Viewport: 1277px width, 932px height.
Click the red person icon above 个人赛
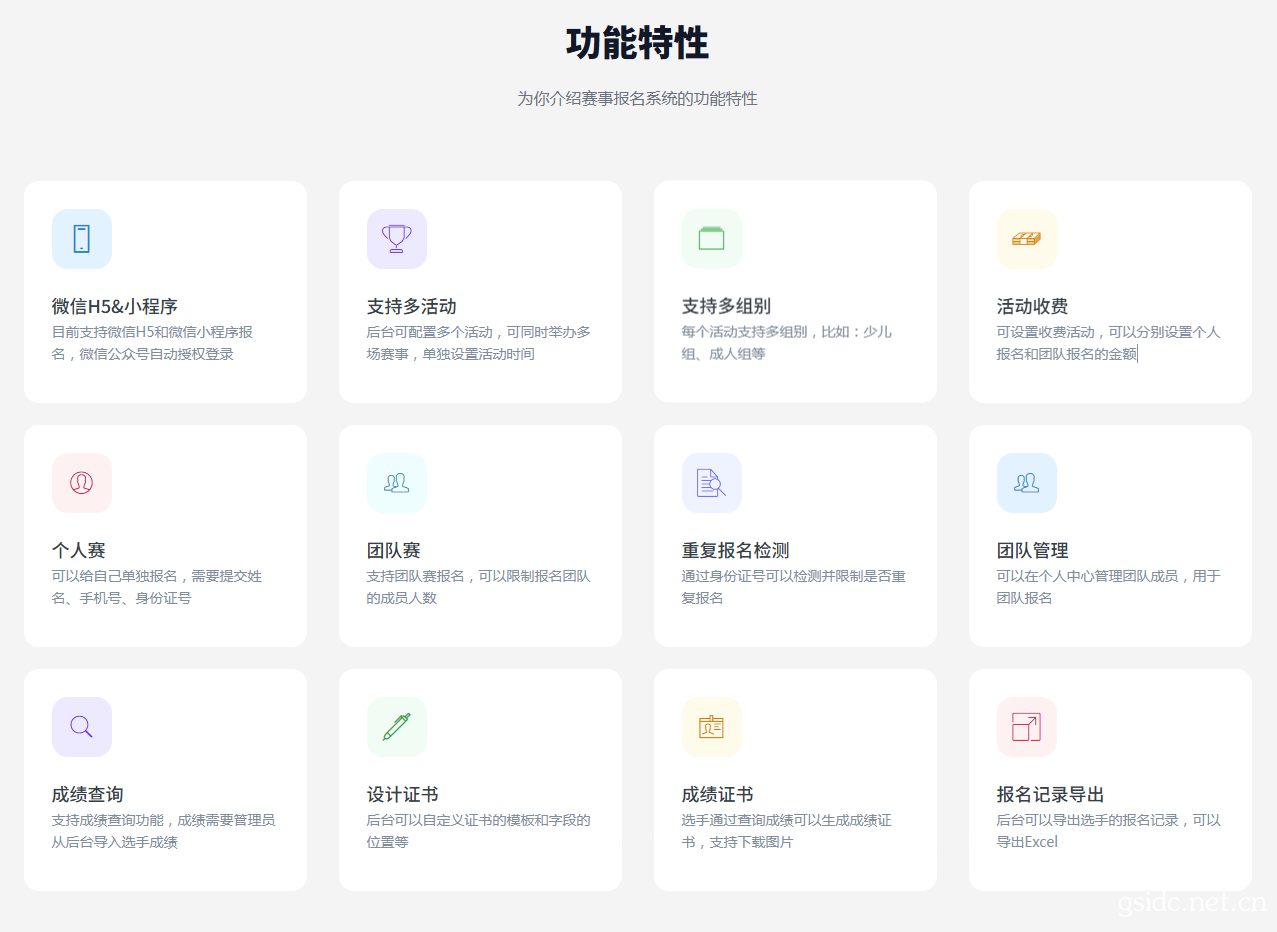(x=82, y=483)
